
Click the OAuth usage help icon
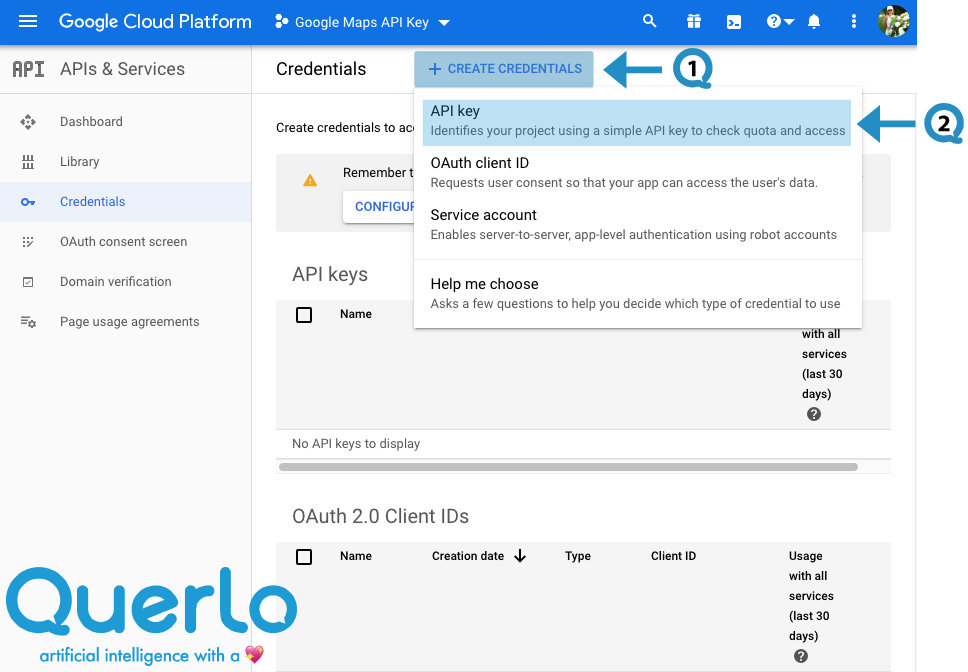click(x=801, y=656)
